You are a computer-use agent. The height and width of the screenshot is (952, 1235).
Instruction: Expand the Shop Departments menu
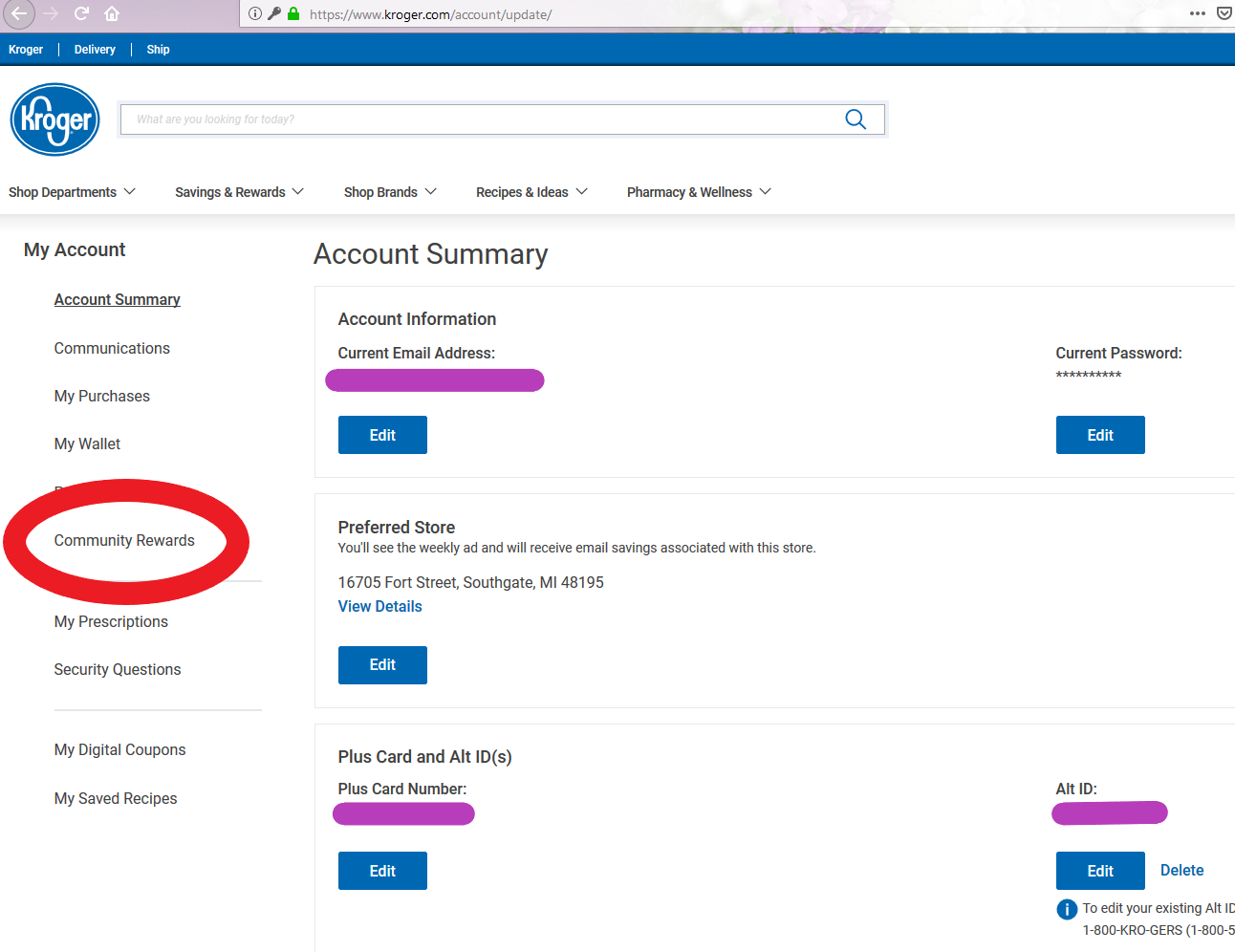point(72,192)
